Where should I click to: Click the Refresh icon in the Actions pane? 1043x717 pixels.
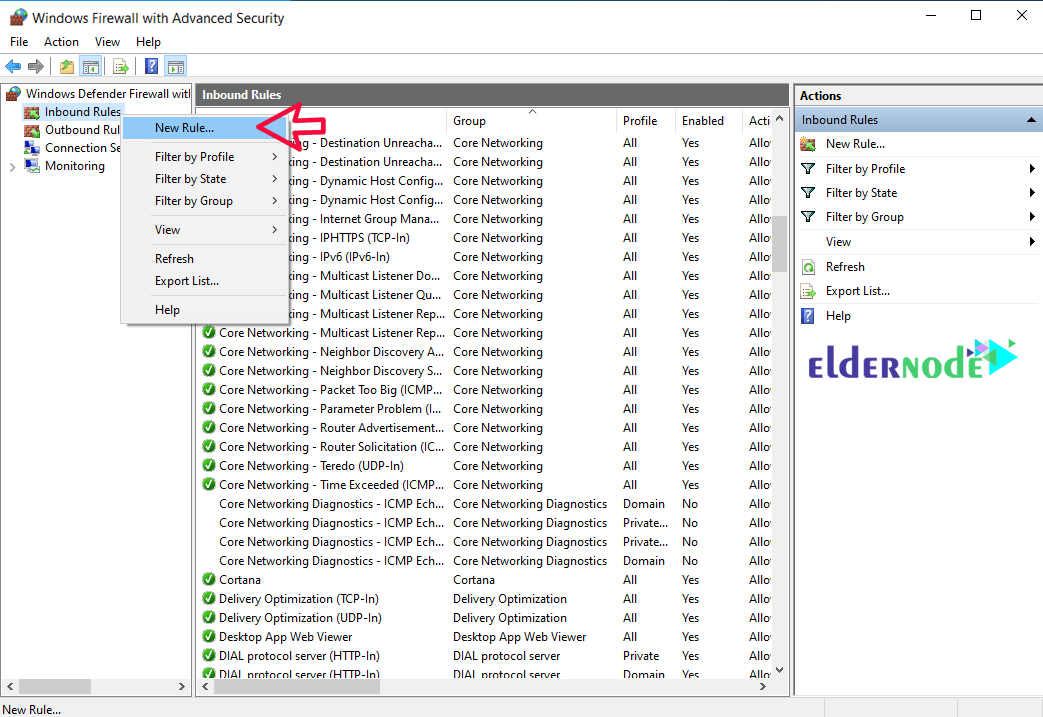808,266
